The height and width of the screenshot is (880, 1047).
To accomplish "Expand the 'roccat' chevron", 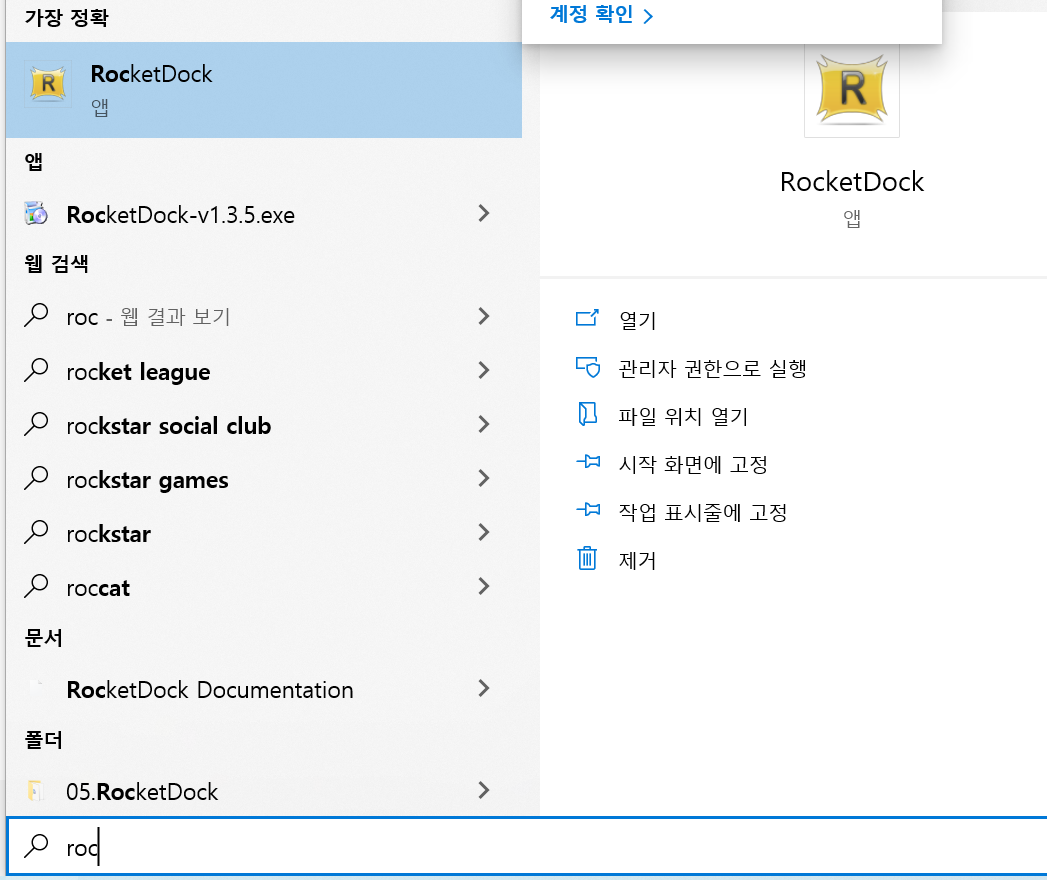I will click(x=484, y=586).
